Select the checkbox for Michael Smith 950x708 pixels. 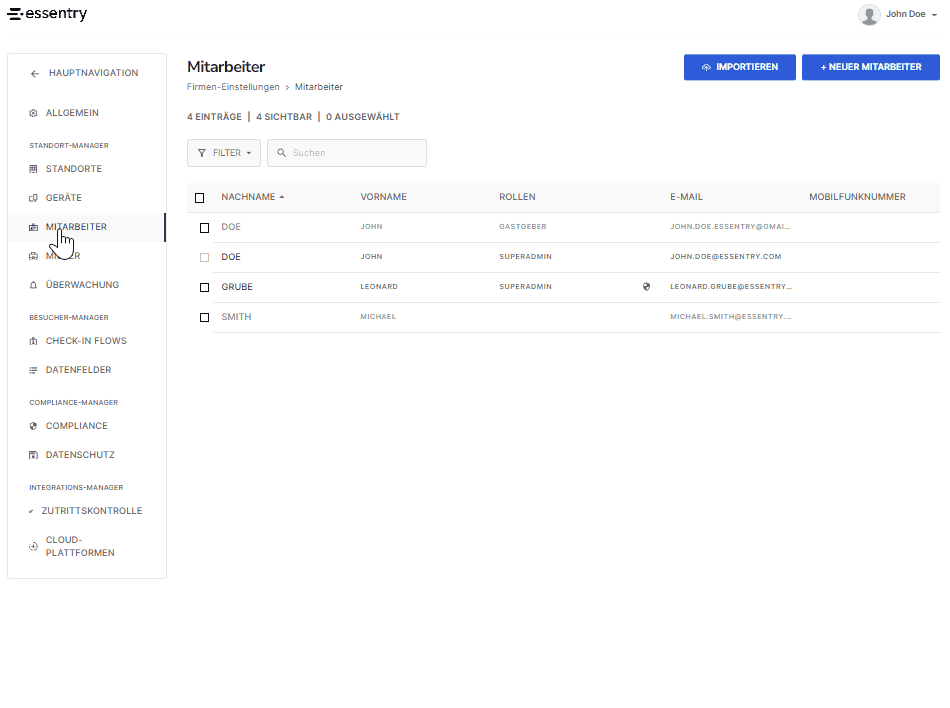[x=204, y=318]
